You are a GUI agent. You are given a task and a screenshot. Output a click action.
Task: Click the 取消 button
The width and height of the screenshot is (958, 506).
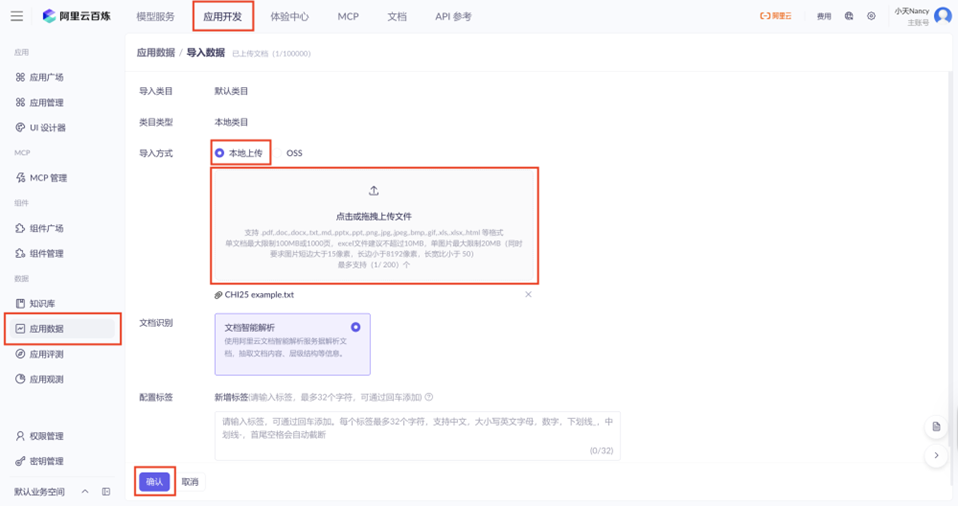(190, 482)
